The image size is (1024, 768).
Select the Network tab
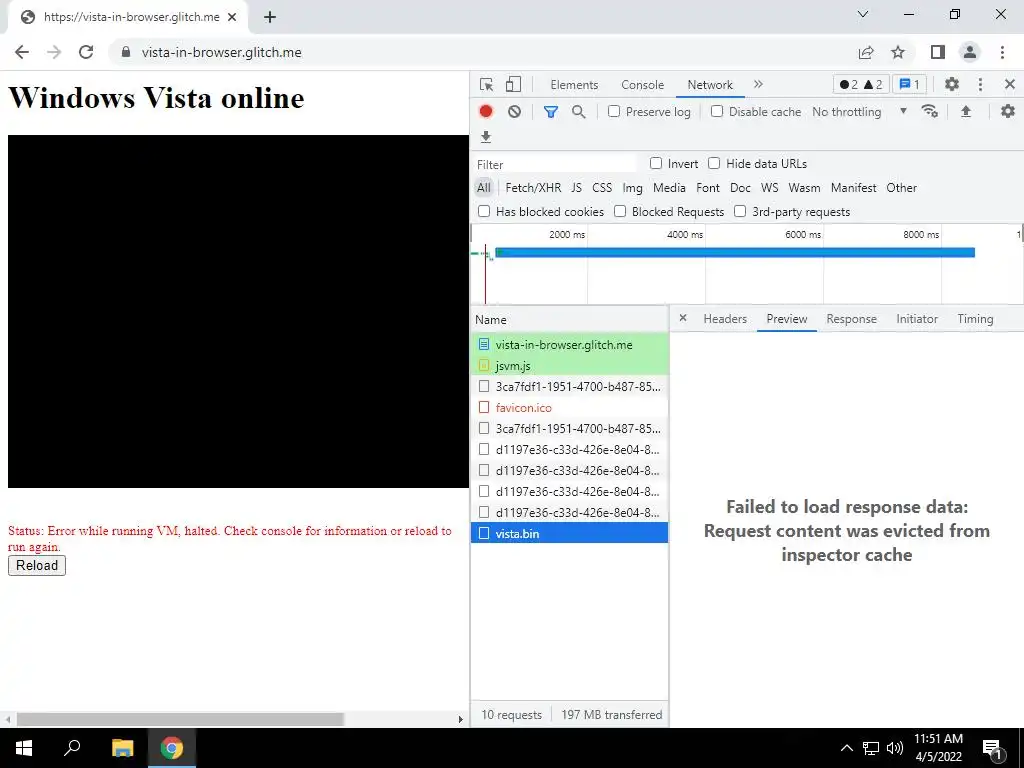(x=710, y=85)
